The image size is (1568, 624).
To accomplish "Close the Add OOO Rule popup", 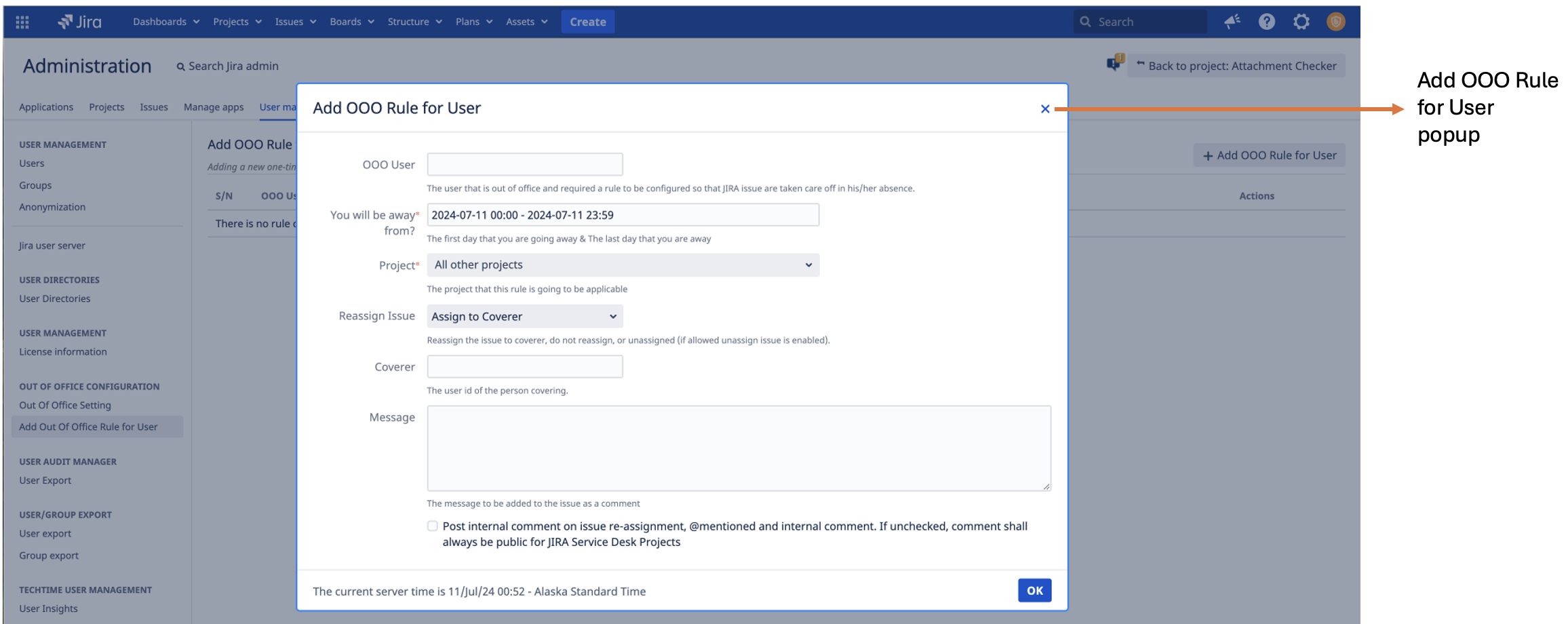I will (x=1044, y=109).
